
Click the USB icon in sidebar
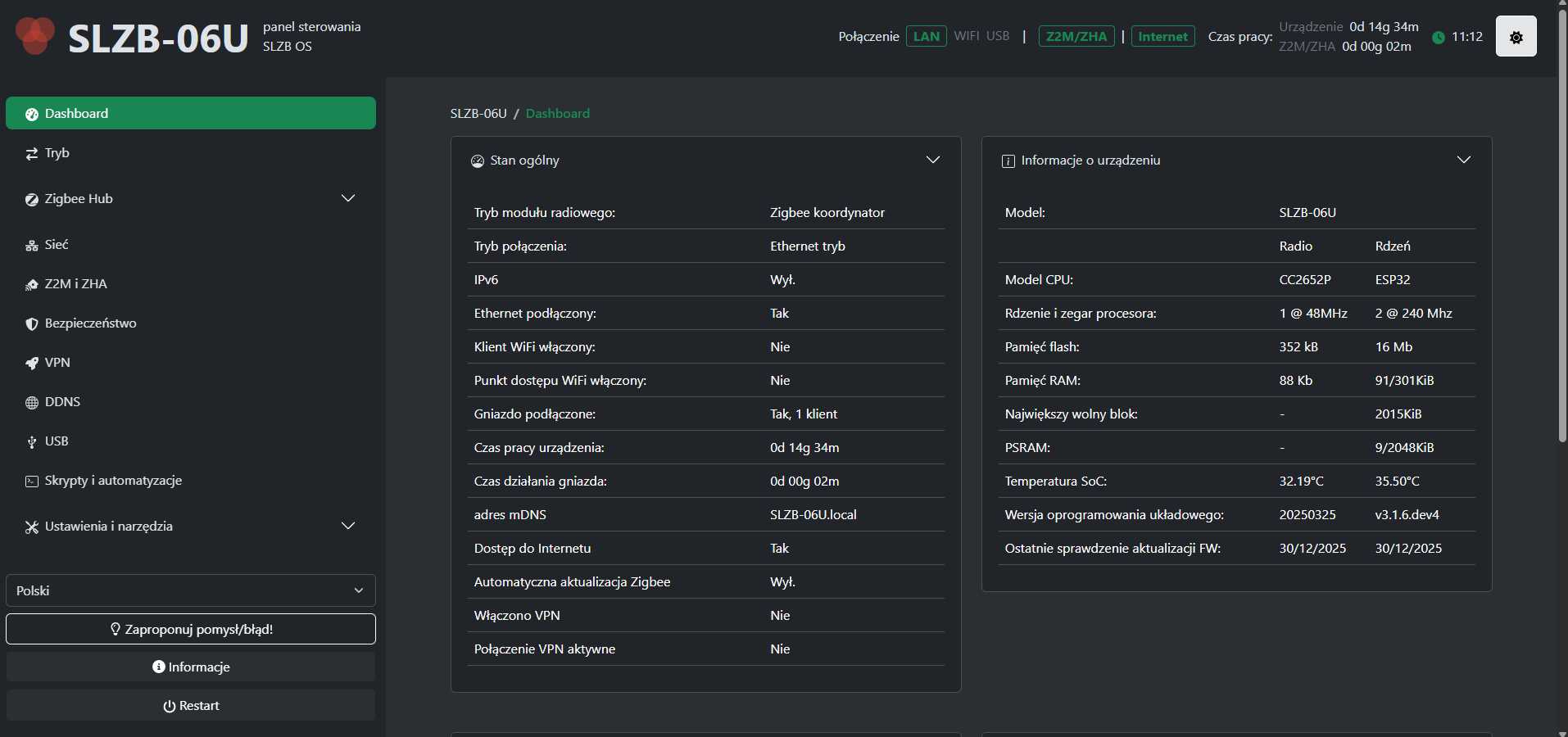pos(32,442)
